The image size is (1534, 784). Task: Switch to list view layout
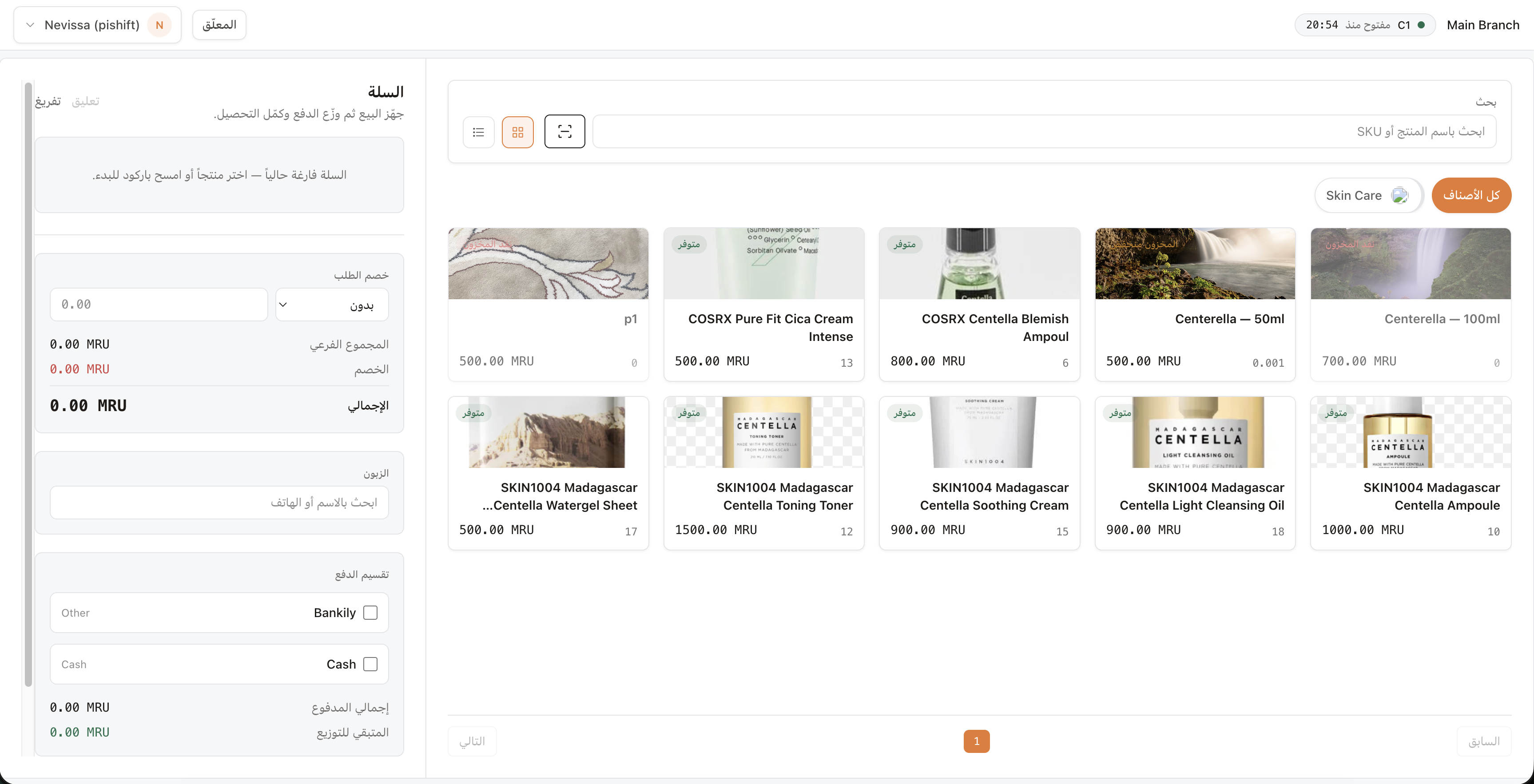point(478,132)
